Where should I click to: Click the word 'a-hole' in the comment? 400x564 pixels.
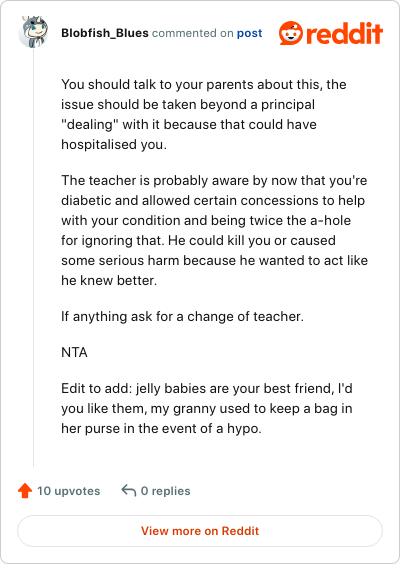click(x=330, y=220)
